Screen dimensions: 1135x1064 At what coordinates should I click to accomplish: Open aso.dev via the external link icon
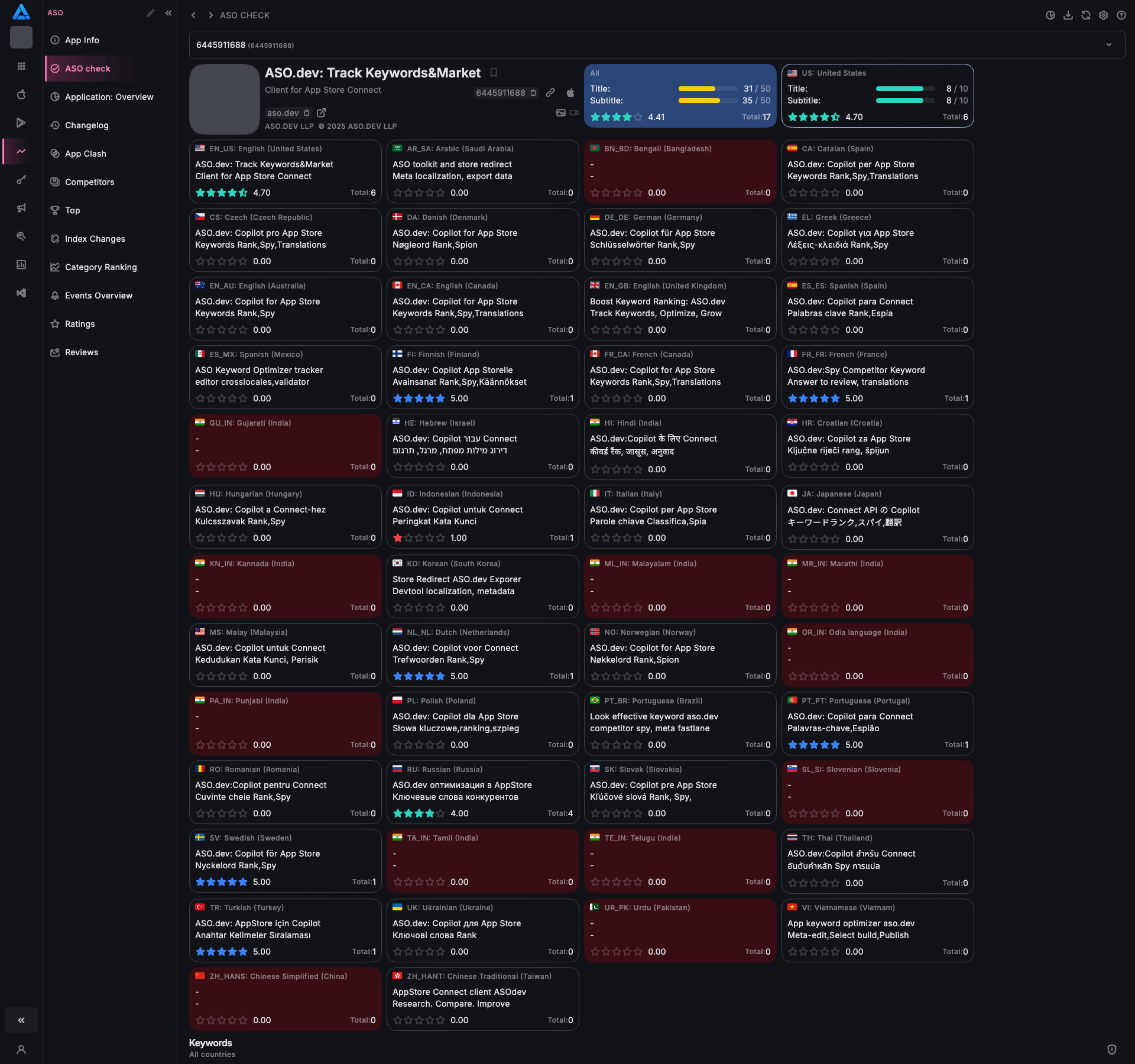[x=322, y=113]
